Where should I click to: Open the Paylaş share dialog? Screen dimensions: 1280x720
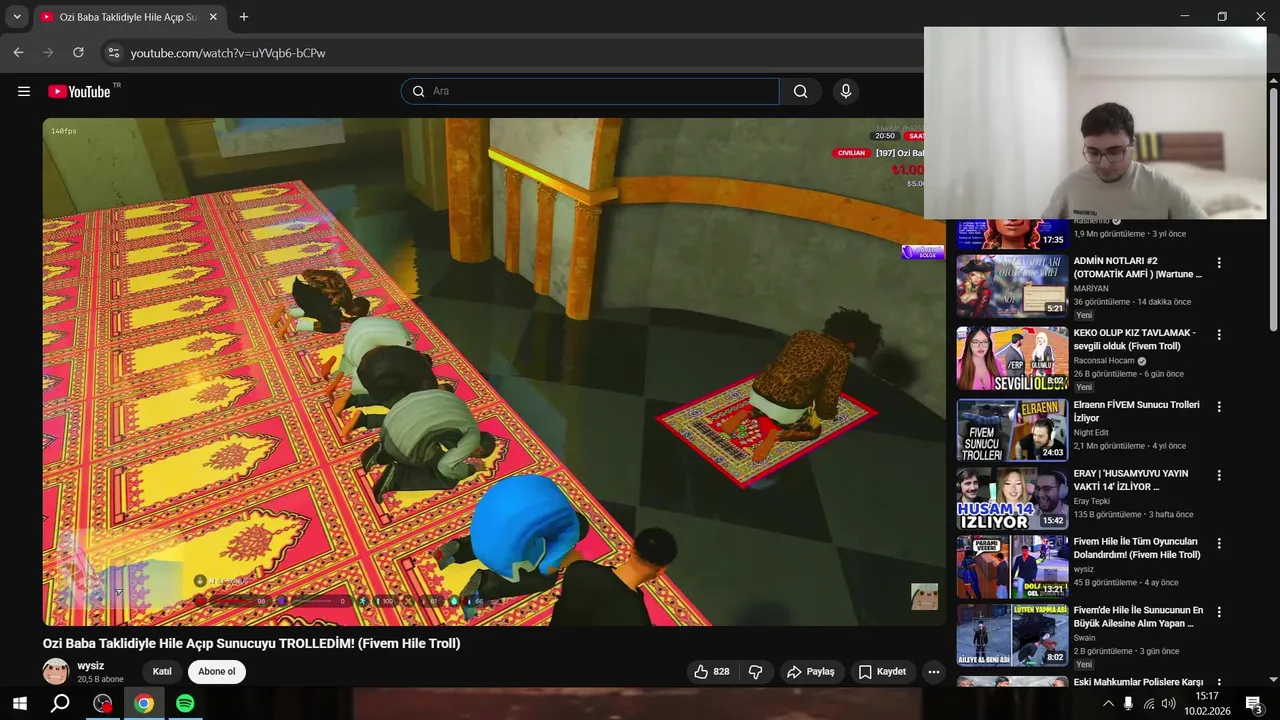(x=811, y=672)
